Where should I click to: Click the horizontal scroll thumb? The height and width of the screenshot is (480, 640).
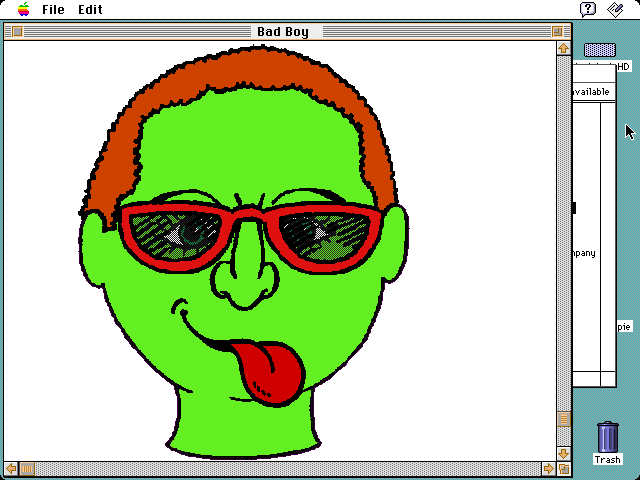(27, 468)
